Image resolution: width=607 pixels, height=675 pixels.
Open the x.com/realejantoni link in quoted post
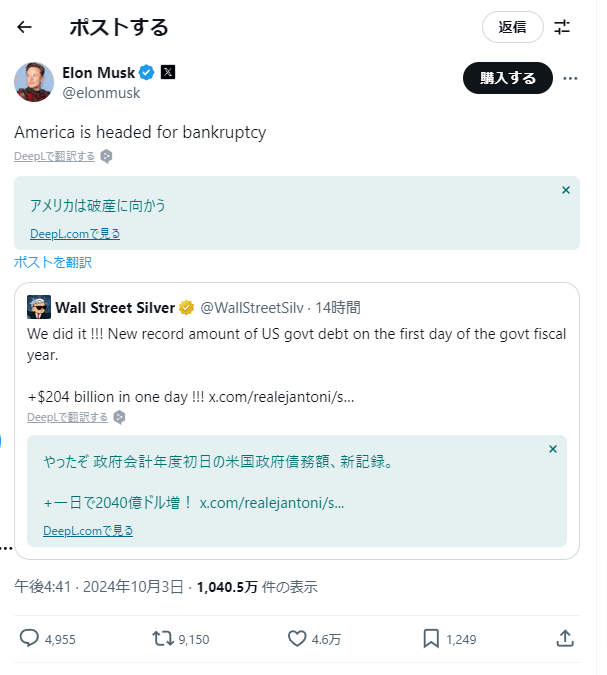click(281, 396)
